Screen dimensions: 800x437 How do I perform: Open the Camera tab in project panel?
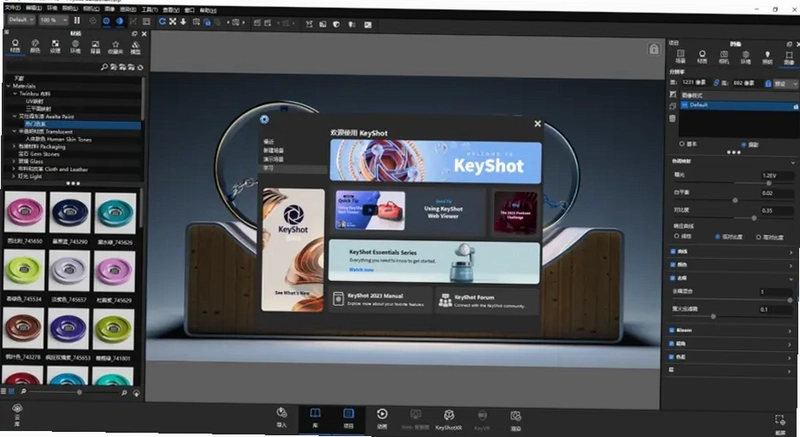point(724,57)
